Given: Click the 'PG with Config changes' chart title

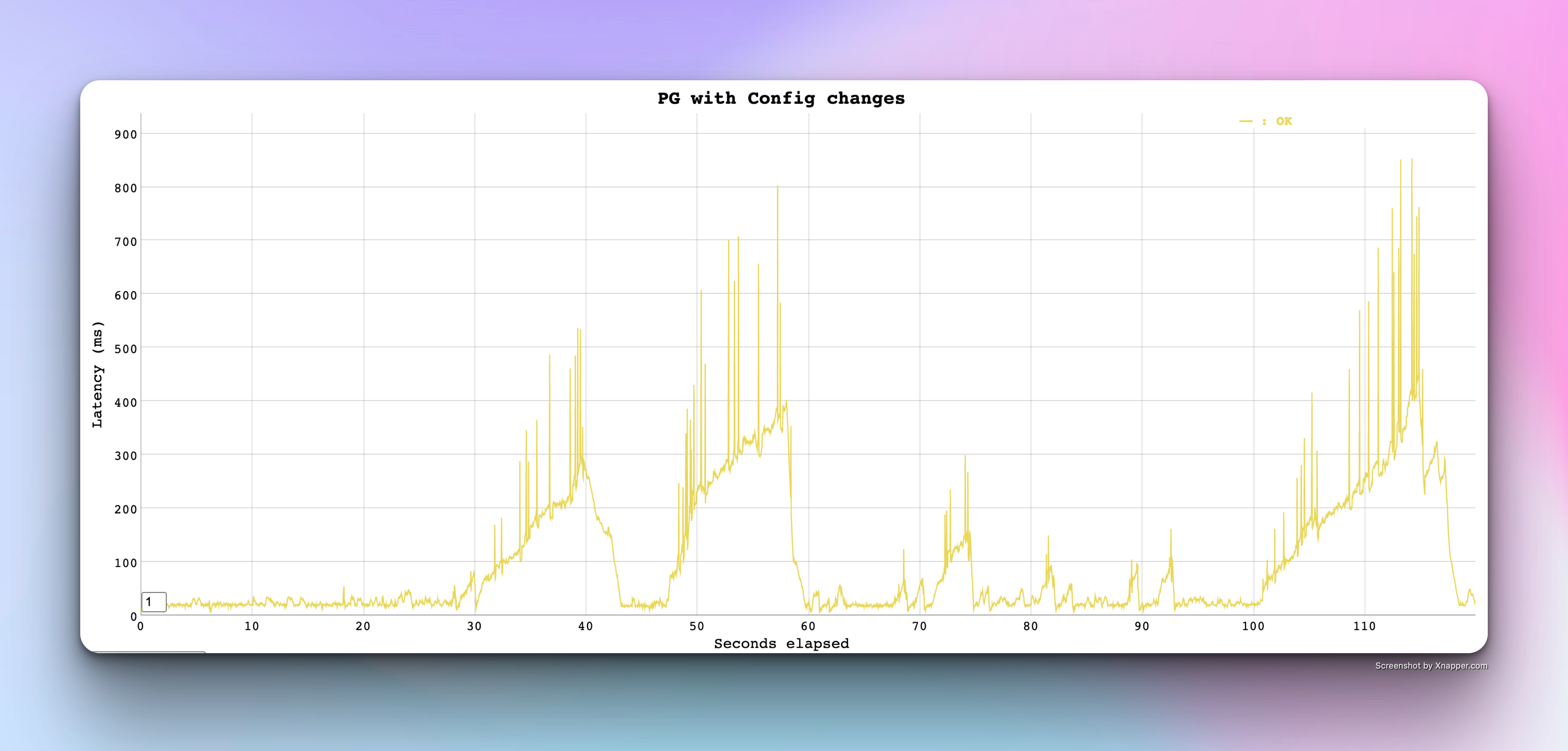Looking at the screenshot, I should [x=781, y=99].
